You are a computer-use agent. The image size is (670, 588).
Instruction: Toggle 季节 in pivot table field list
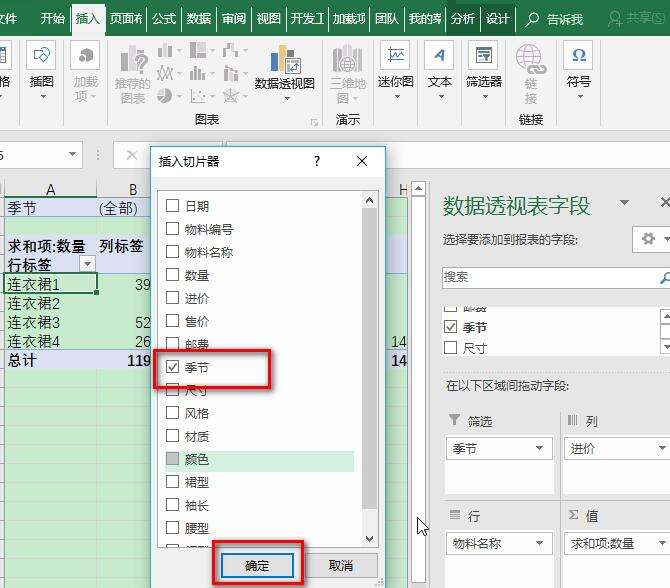pos(450,327)
